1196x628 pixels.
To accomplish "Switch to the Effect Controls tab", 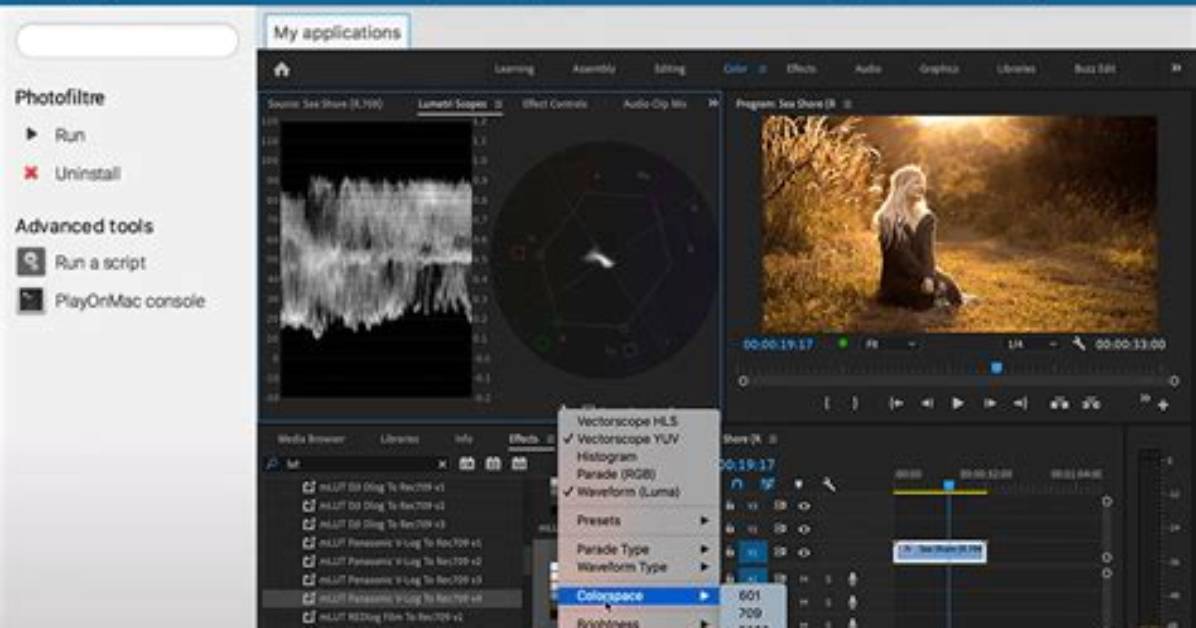I will point(555,104).
